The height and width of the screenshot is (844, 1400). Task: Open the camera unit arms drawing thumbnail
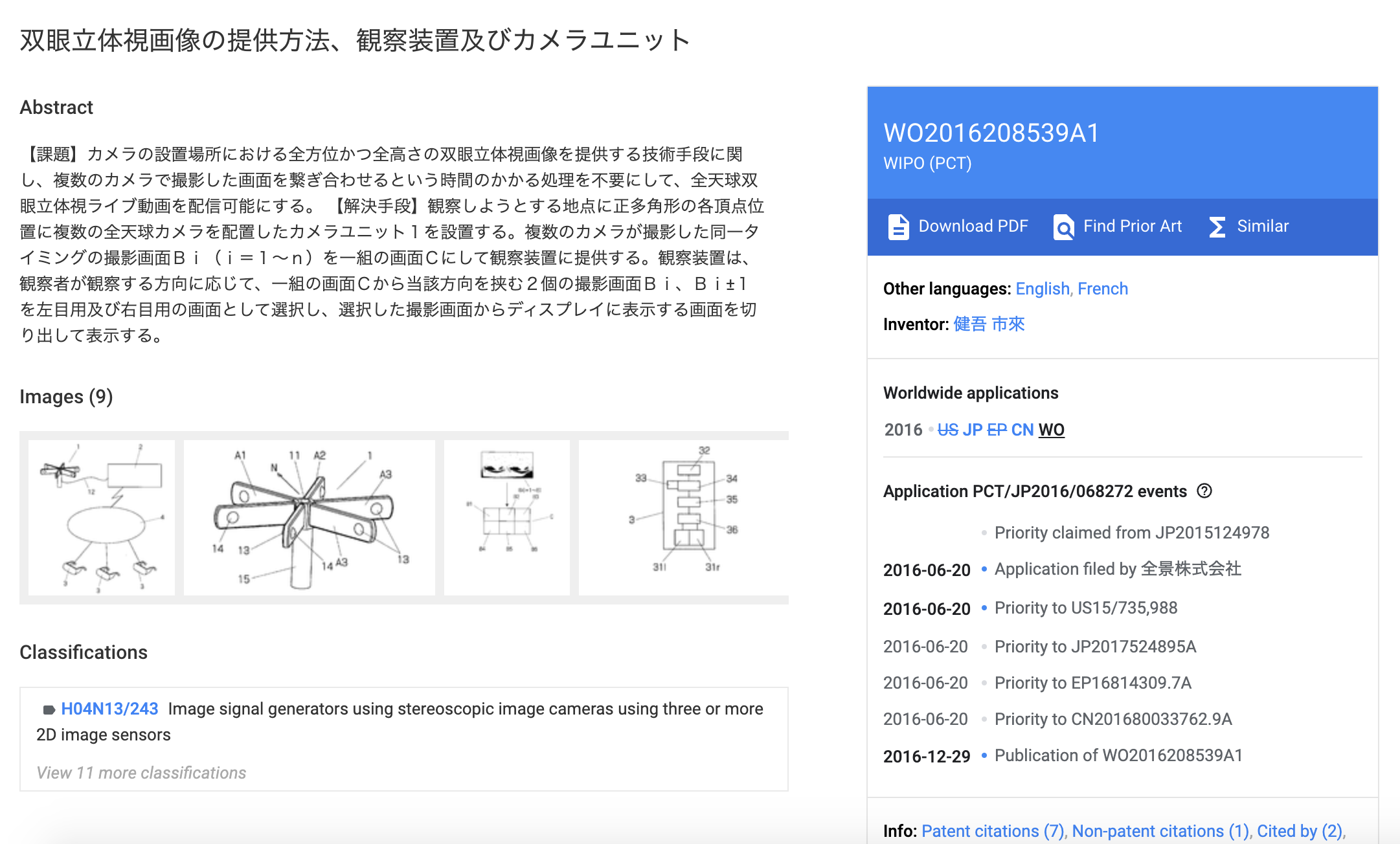tap(310, 518)
